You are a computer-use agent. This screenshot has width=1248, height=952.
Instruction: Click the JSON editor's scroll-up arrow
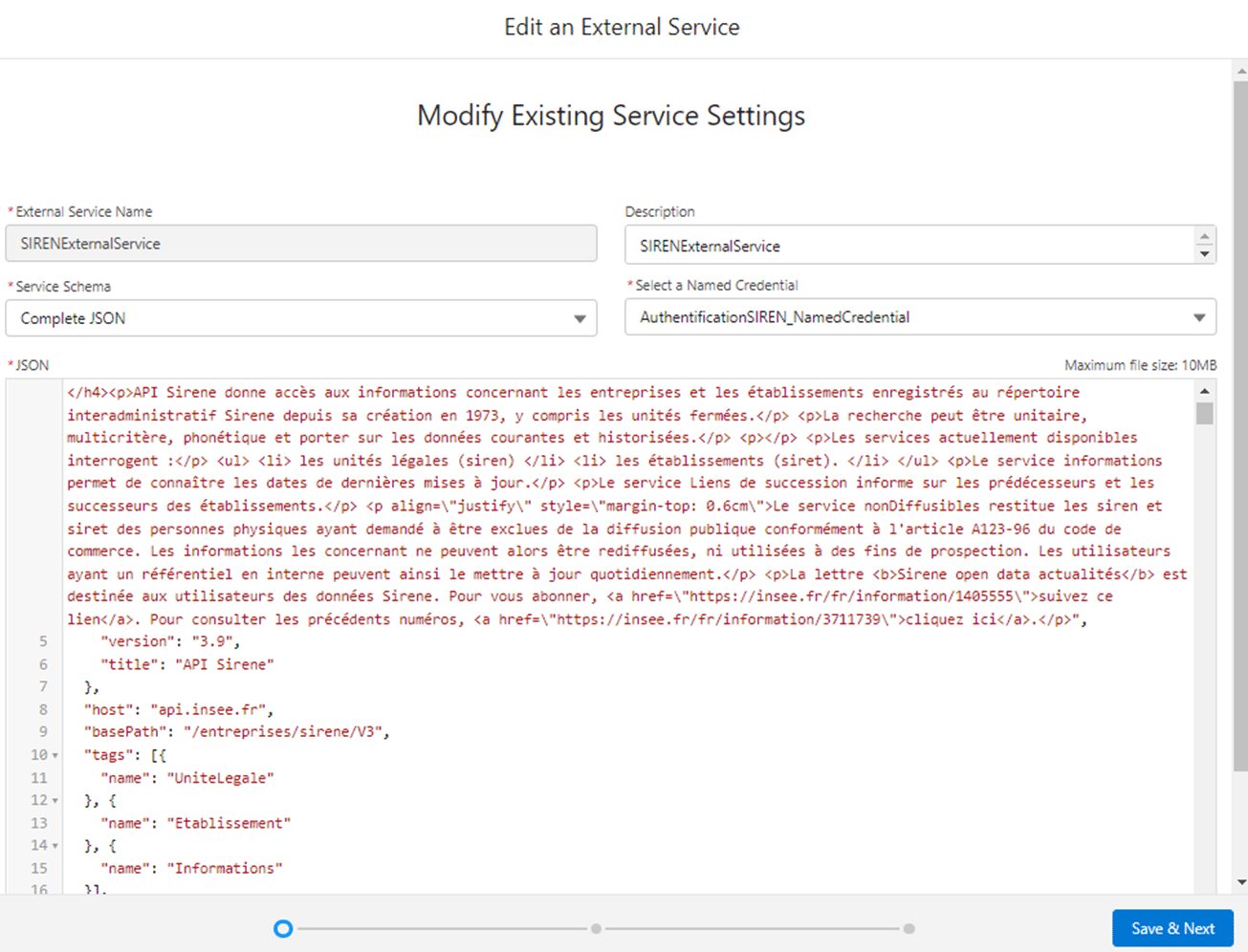click(x=1204, y=391)
